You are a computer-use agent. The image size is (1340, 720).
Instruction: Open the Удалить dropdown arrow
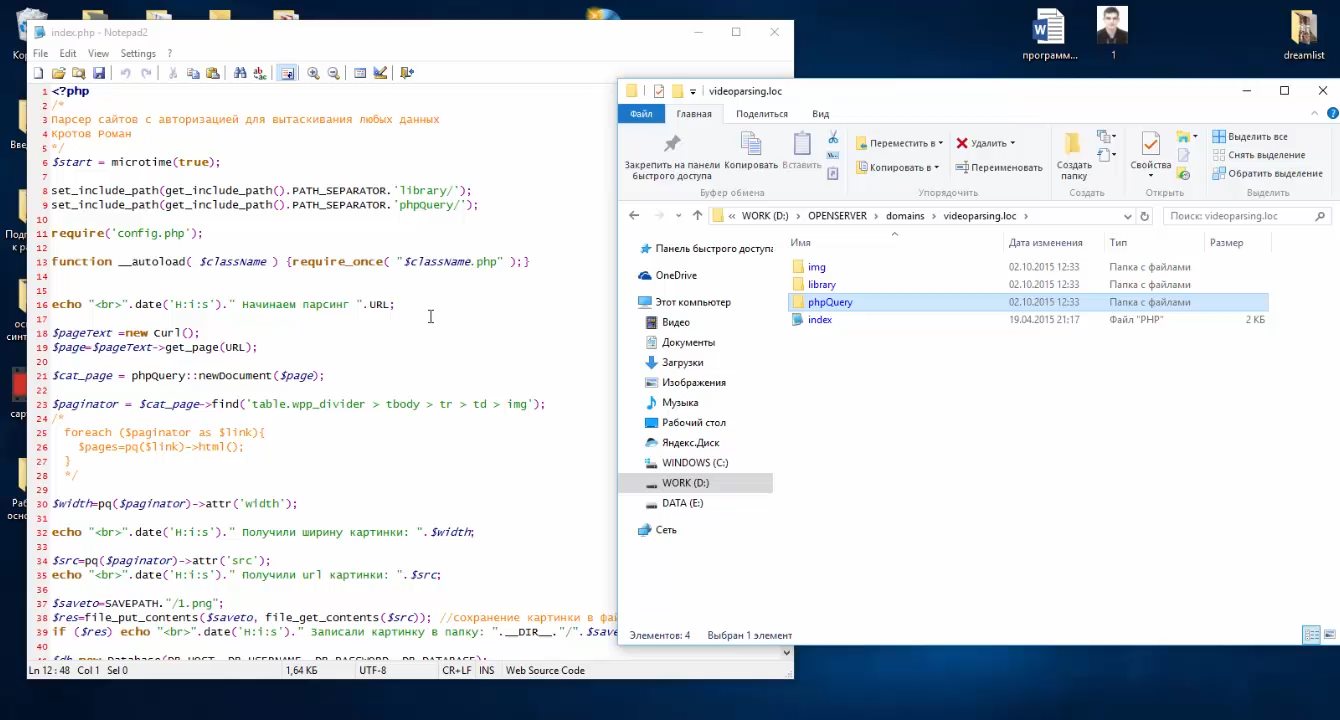1012,143
